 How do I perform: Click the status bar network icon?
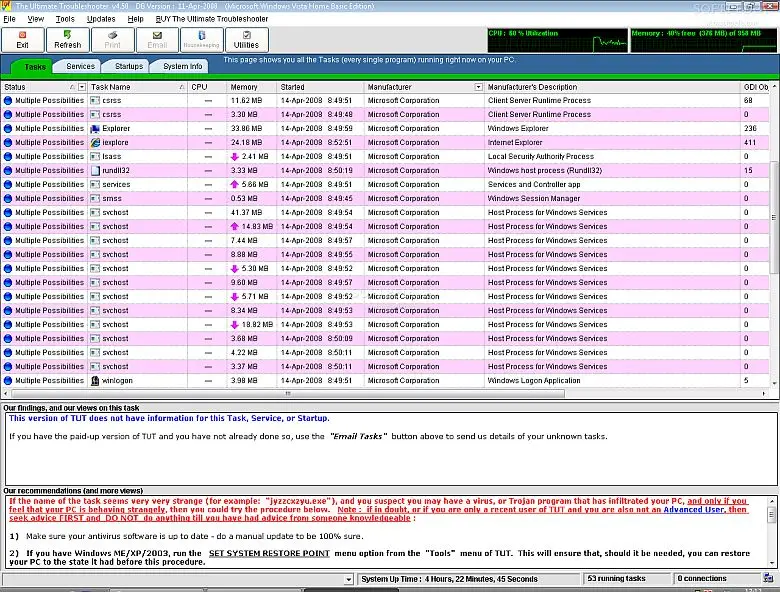tap(769, 578)
